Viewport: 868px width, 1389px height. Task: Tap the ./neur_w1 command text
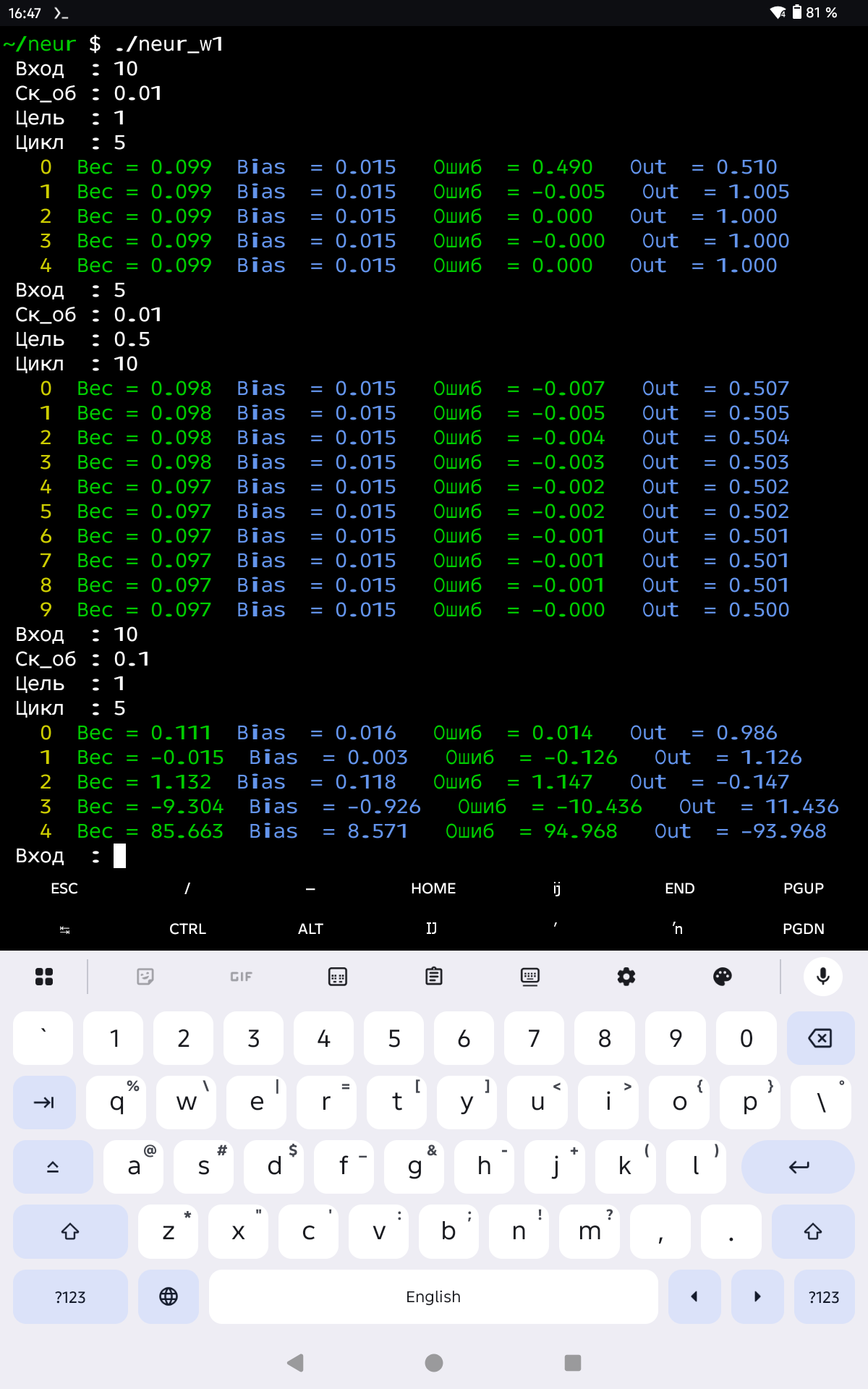[169, 44]
